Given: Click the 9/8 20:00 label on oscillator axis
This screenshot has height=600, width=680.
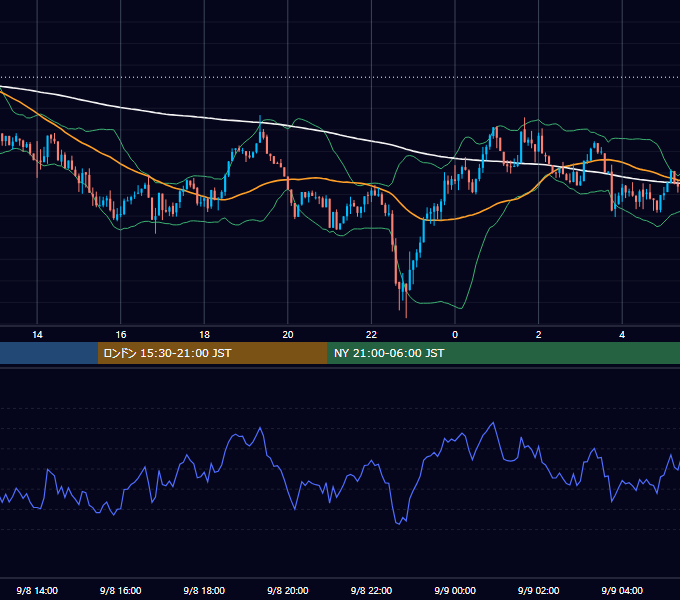Looking at the screenshot, I should (x=288, y=590).
